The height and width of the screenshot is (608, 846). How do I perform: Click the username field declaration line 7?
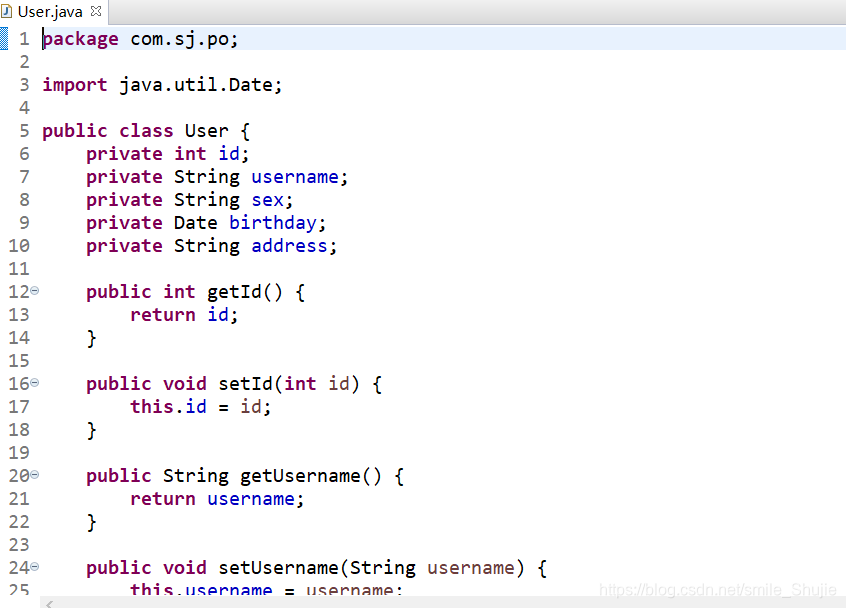(295, 177)
